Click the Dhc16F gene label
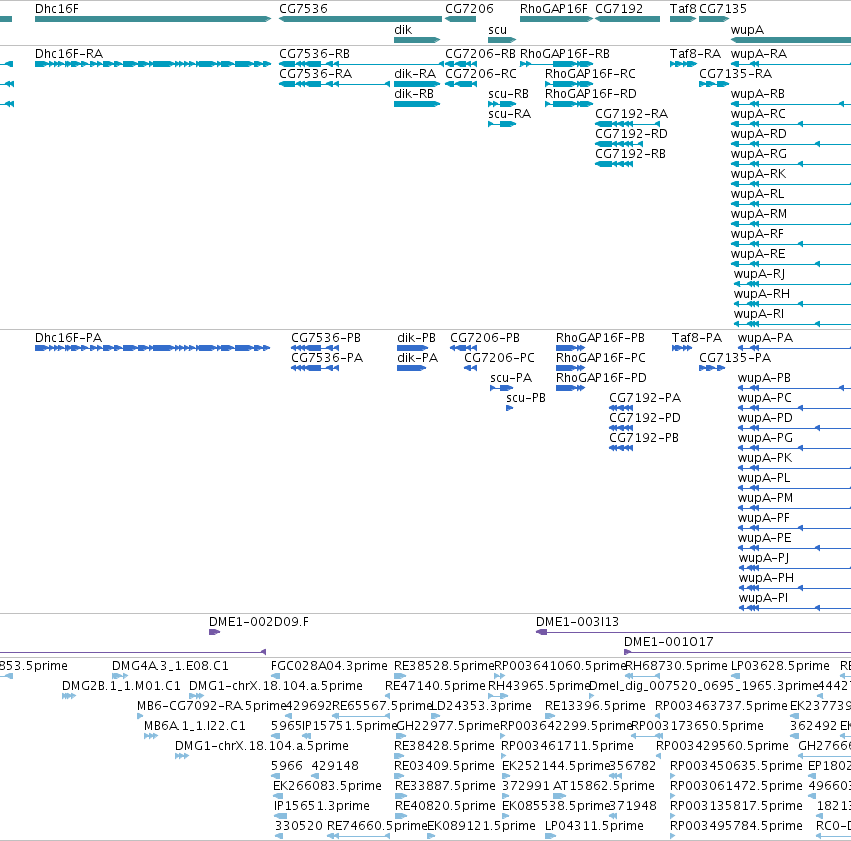Viewport: 851px width, 841px height. [56, 9]
